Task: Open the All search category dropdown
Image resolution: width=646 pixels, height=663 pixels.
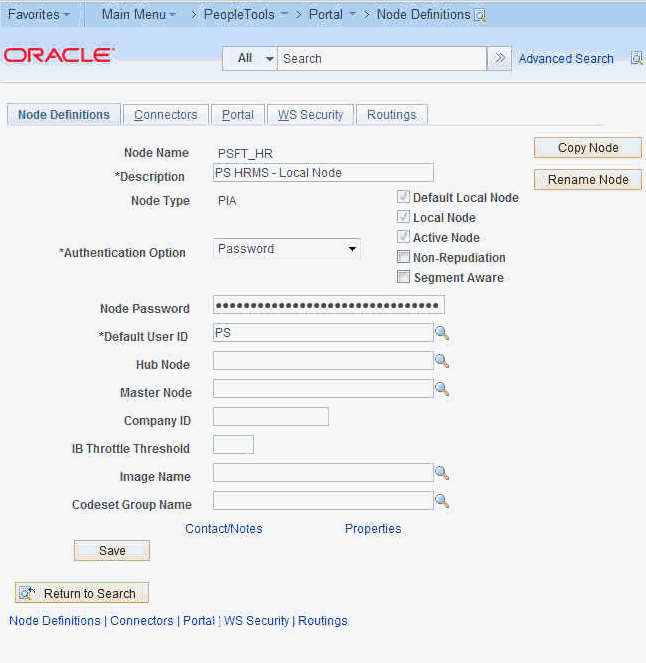Action: (x=250, y=58)
